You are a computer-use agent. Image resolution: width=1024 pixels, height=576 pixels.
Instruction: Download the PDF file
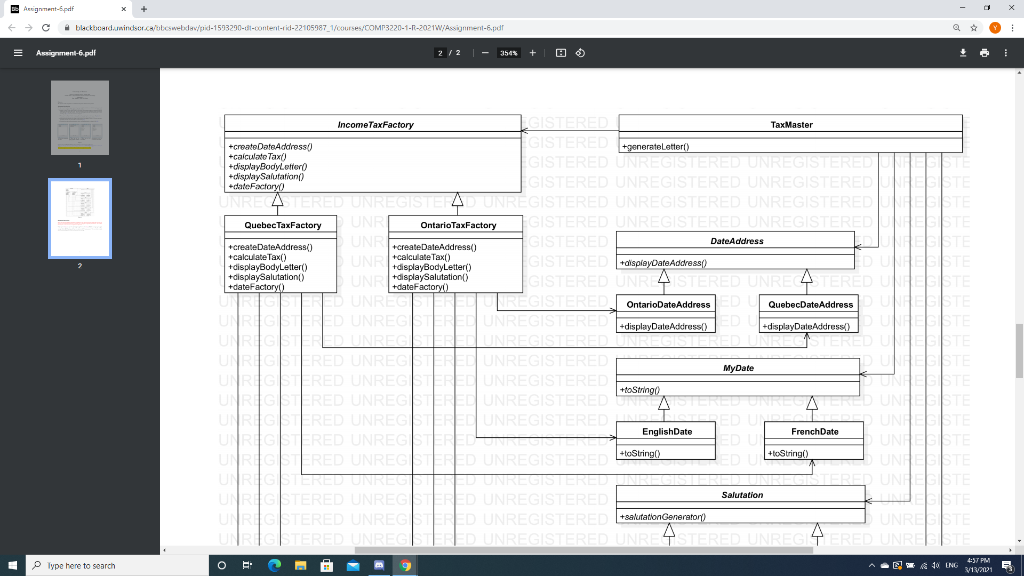[x=963, y=53]
